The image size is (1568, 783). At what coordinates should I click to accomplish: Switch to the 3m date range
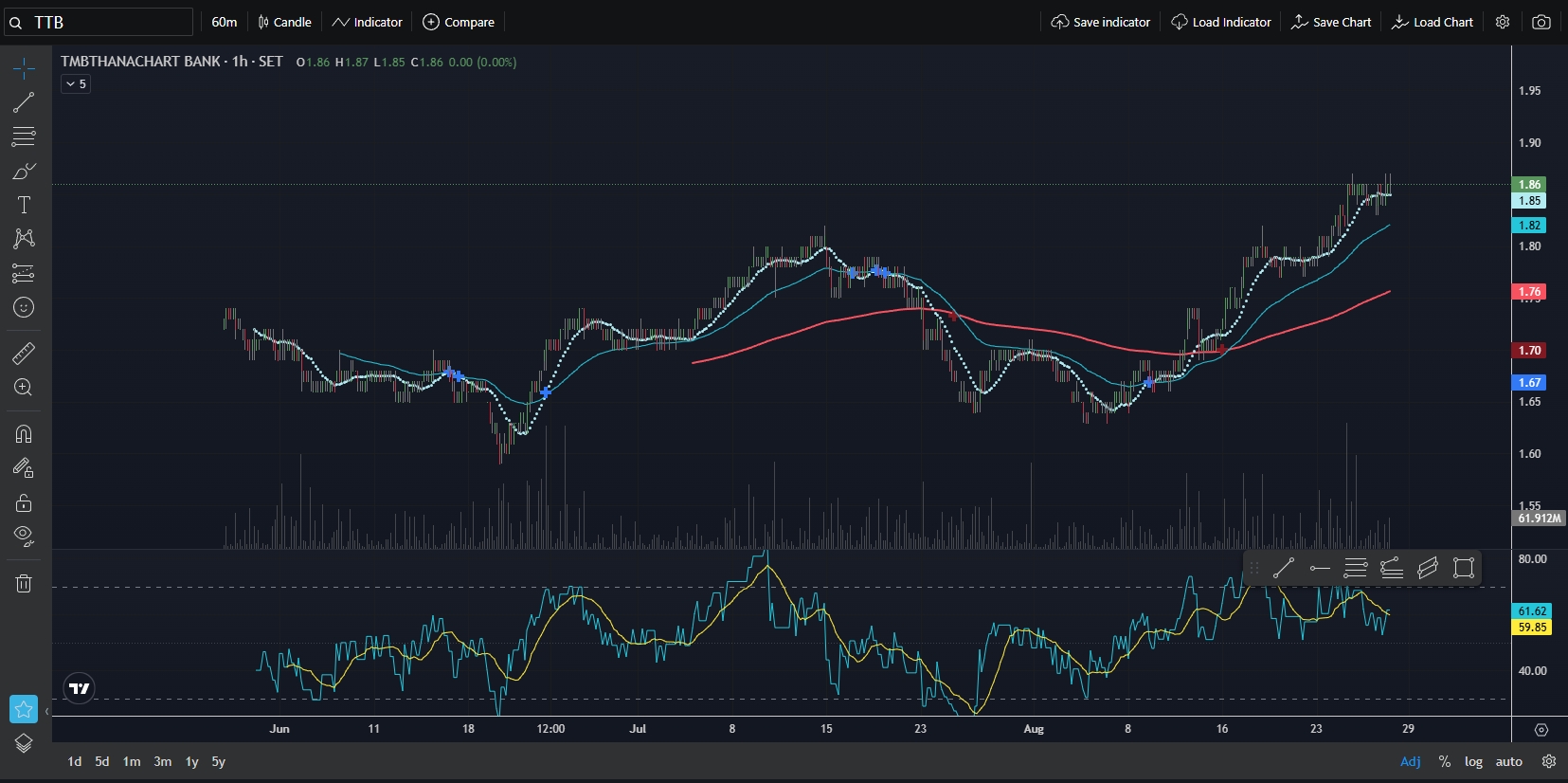(x=163, y=761)
